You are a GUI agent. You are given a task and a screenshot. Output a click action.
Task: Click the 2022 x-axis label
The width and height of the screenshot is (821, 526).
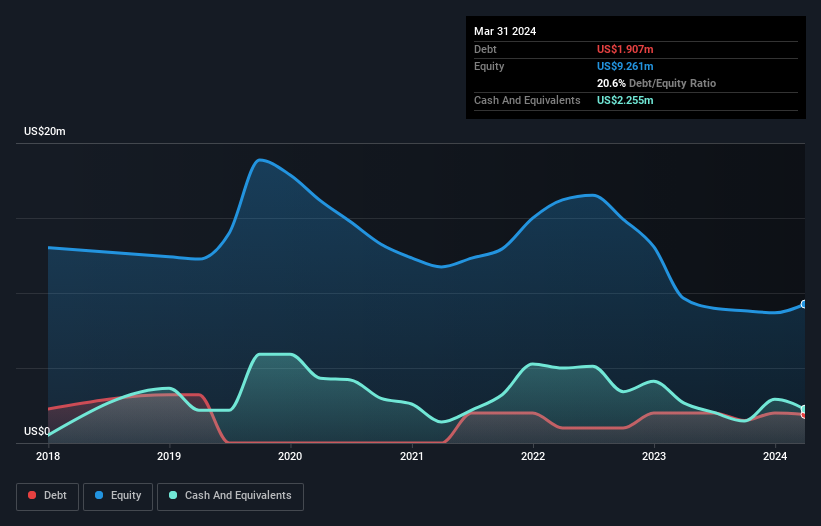pos(533,456)
